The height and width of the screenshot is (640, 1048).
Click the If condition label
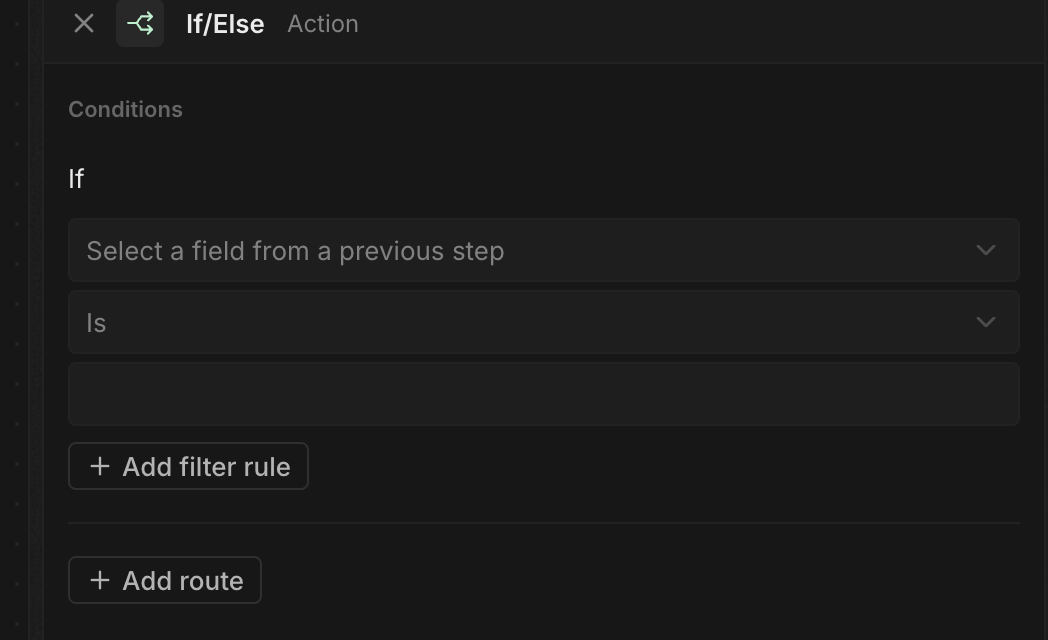[x=76, y=179]
